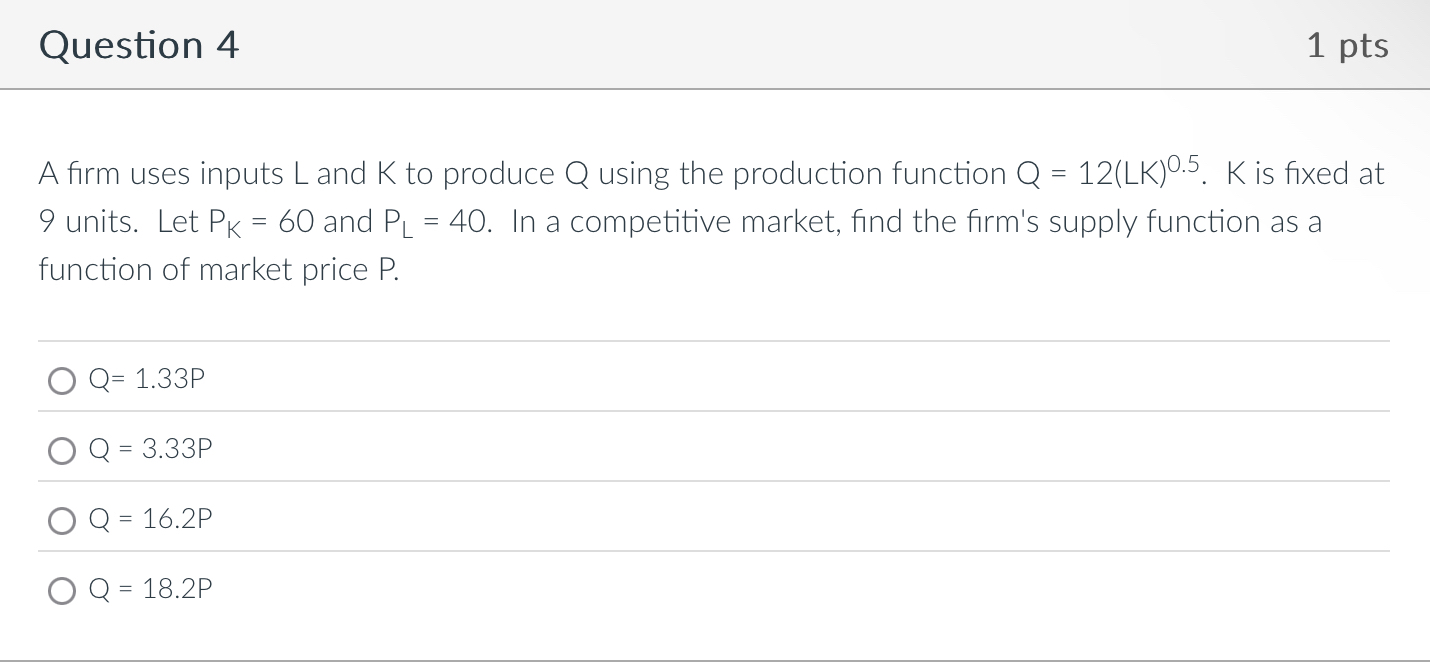1430x663 pixels.
Task: Click the answer label Q = 18.2P
Action: pos(150,589)
